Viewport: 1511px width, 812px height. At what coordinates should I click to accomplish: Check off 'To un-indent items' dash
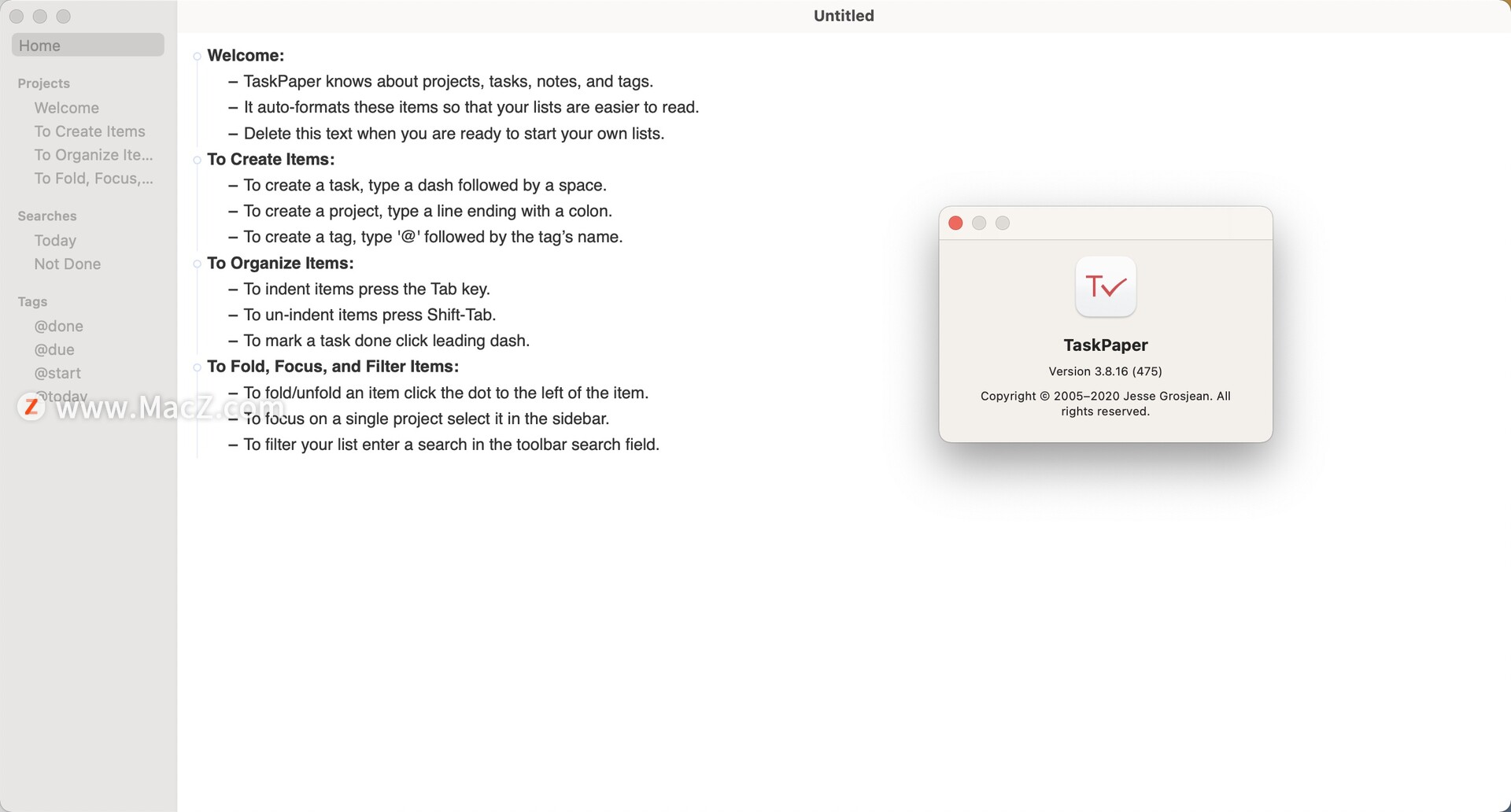click(x=233, y=316)
